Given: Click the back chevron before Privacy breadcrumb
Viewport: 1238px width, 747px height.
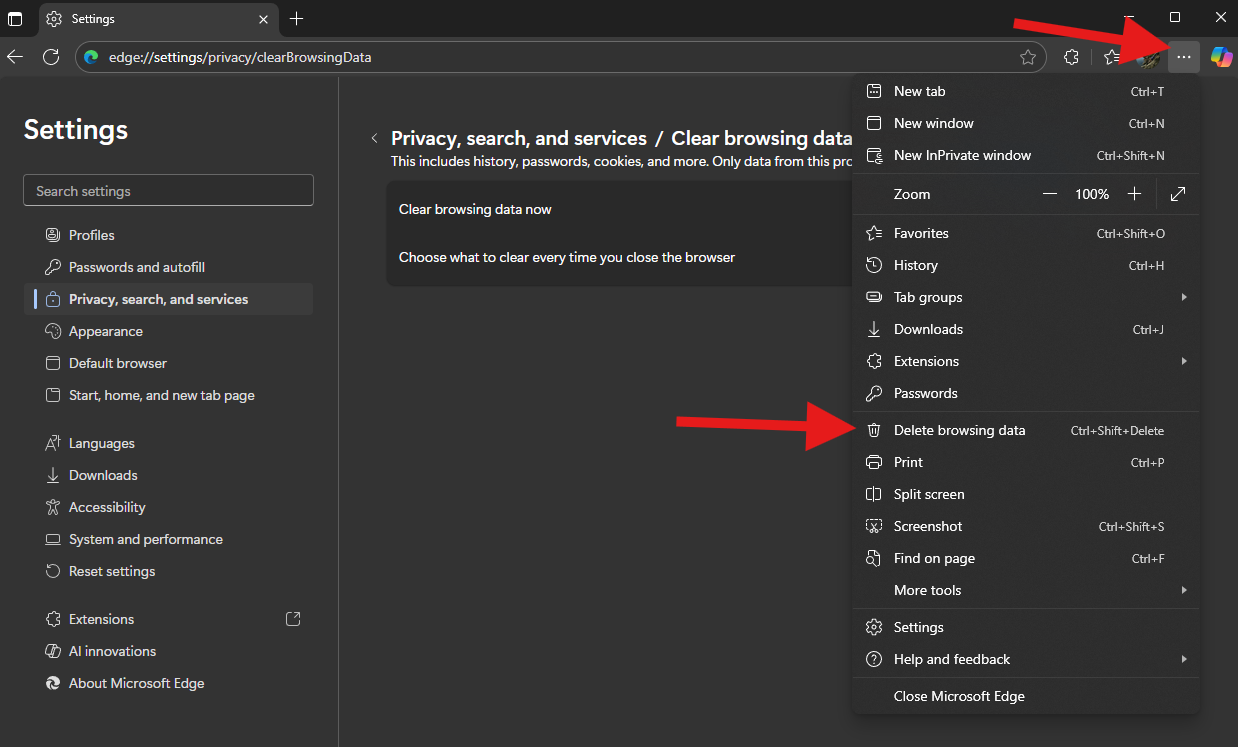Looking at the screenshot, I should tap(374, 139).
